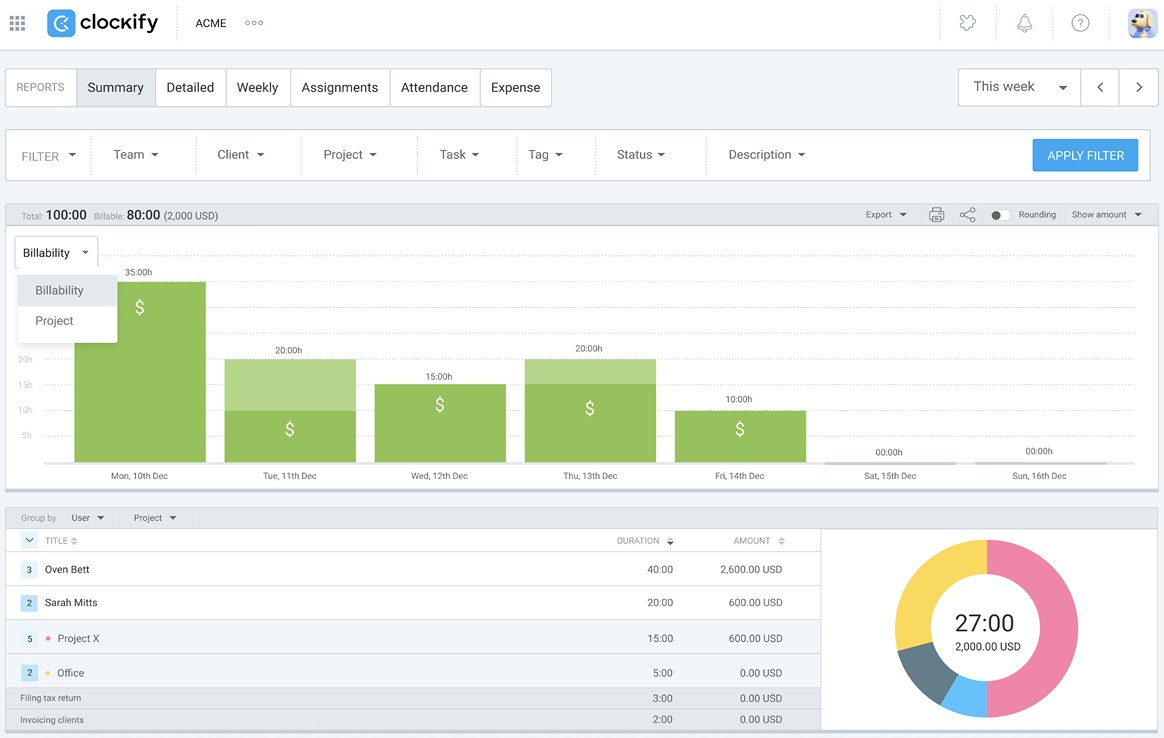Image resolution: width=1164 pixels, height=738 pixels.
Task: Select Project in chart dropdown list
Action: (55, 321)
